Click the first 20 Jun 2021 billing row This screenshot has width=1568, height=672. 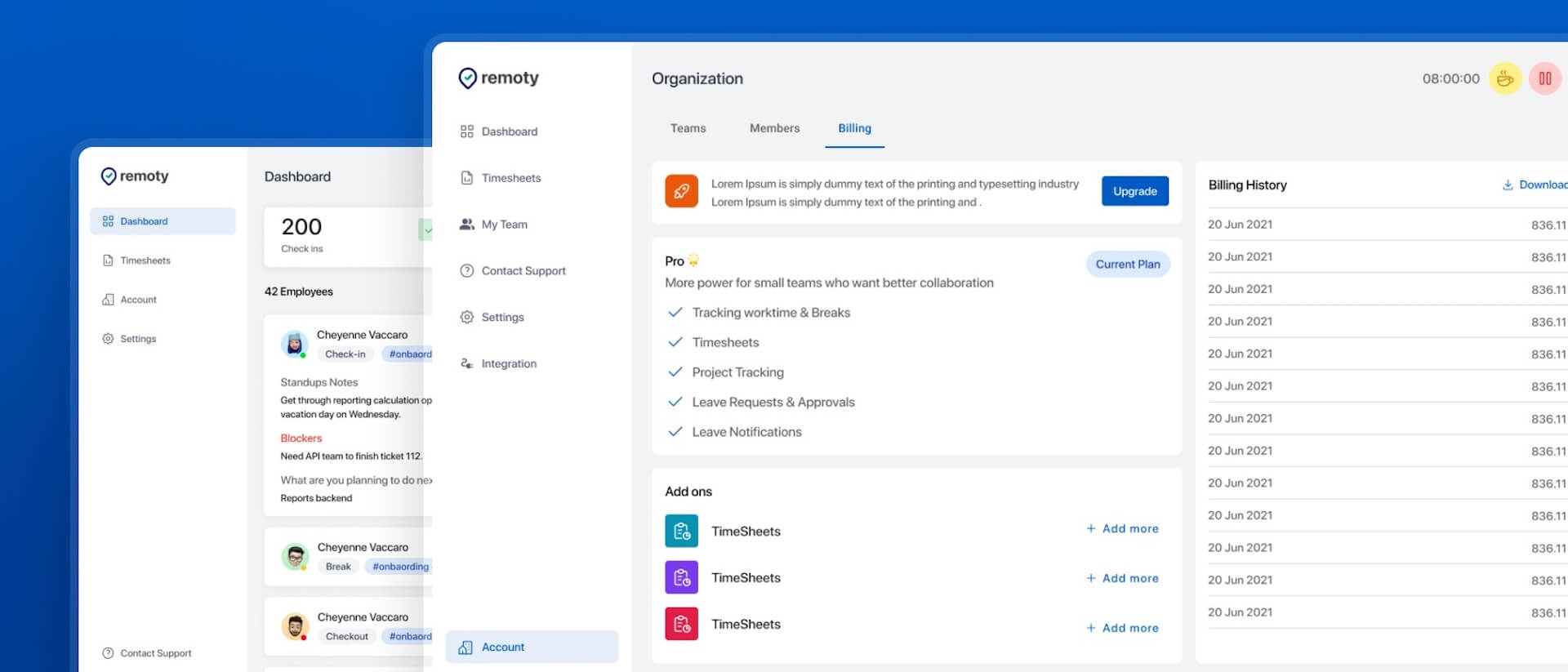tap(1387, 225)
